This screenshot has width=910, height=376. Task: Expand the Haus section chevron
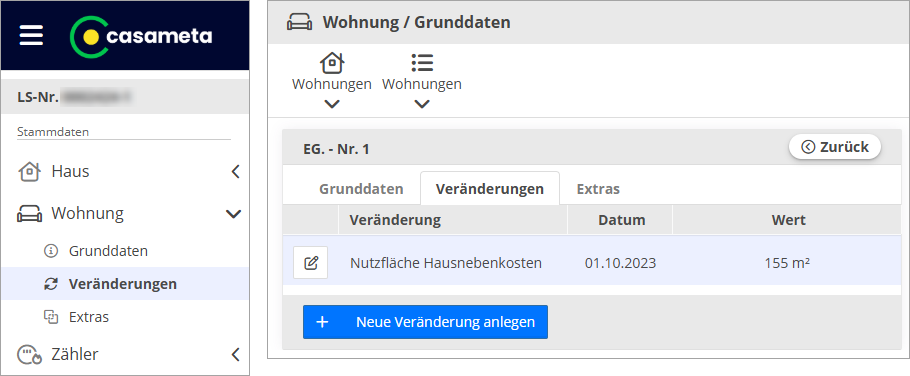(x=235, y=172)
